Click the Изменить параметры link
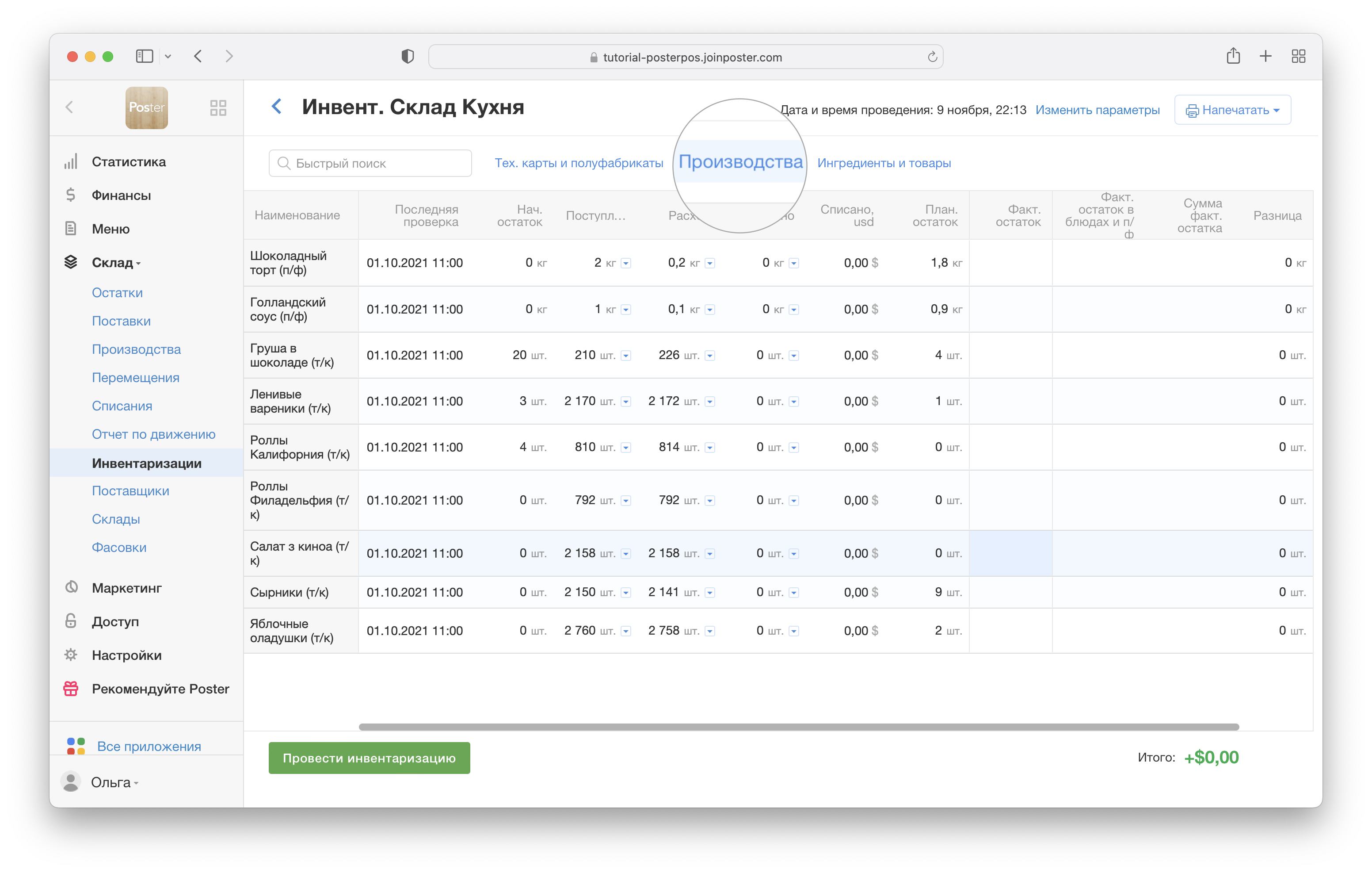 (1097, 110)
